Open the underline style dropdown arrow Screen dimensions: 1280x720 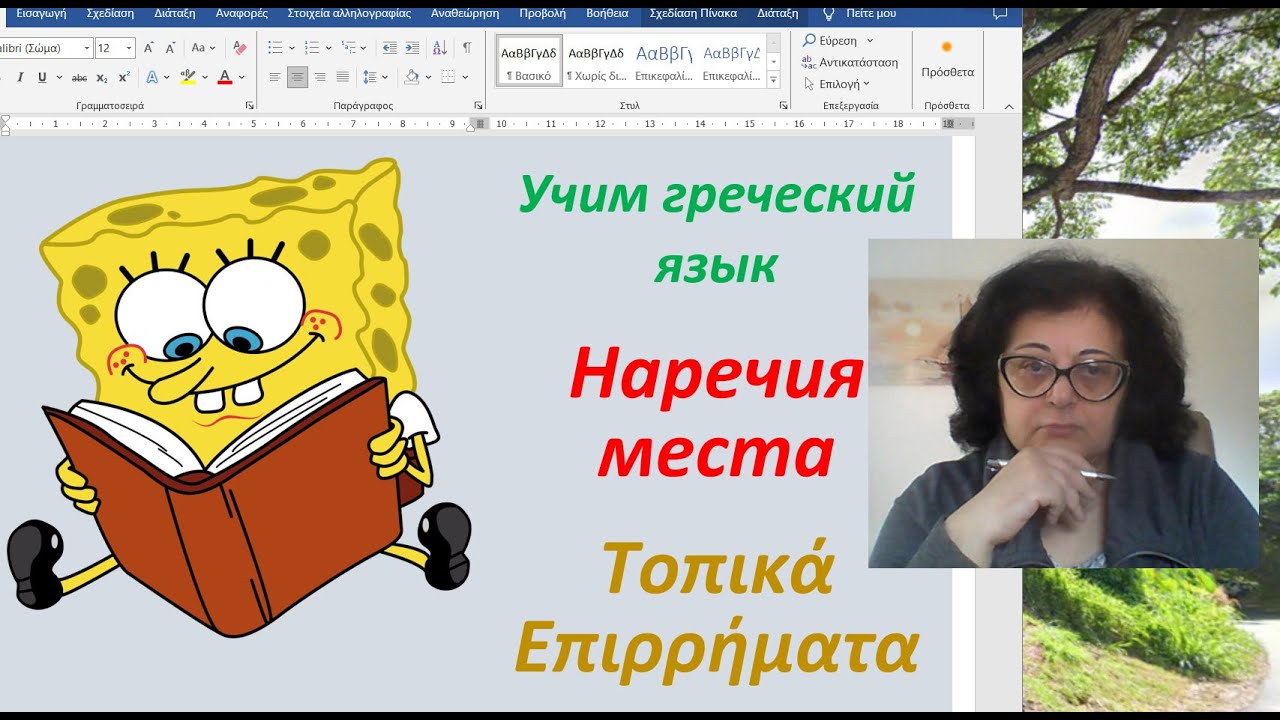[x=59, y=77]
